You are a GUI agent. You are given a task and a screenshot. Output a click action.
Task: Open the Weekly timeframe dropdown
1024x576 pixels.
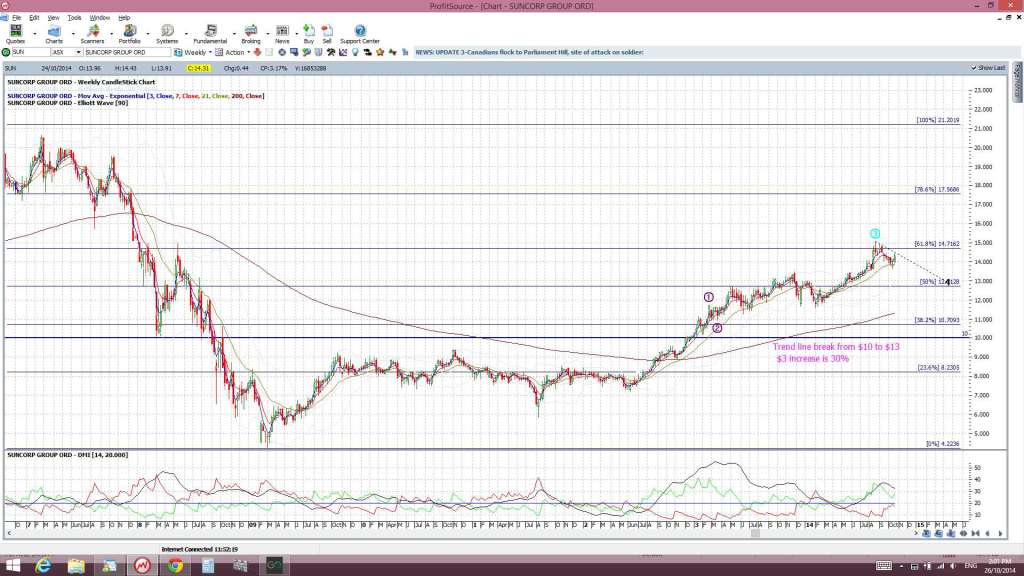click(x=210, y=52)
